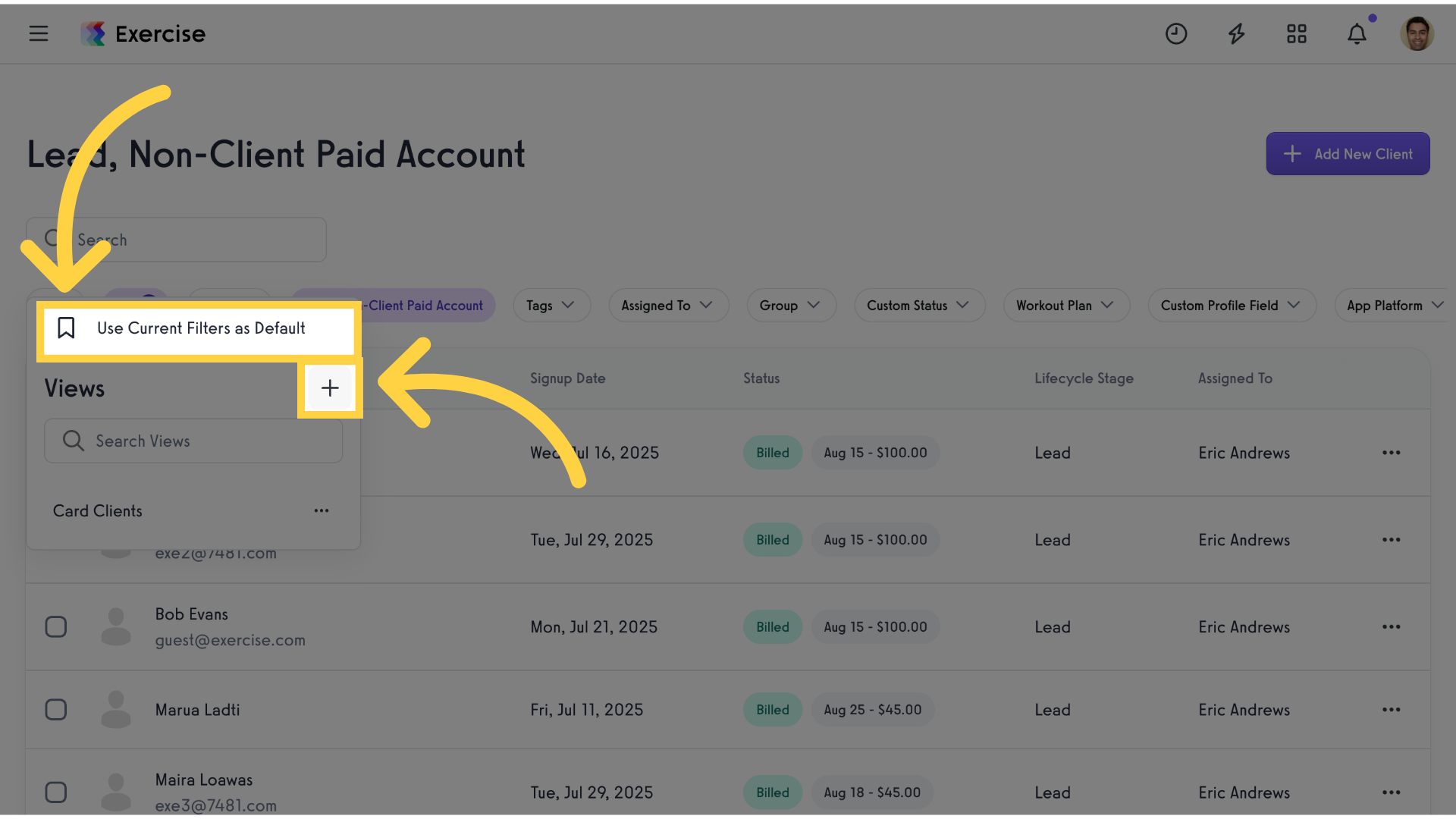The image size is (1456, 819).
Task: Click the Search Views magnifier icon
Action: pyautogui.click(x=73, y=441)
